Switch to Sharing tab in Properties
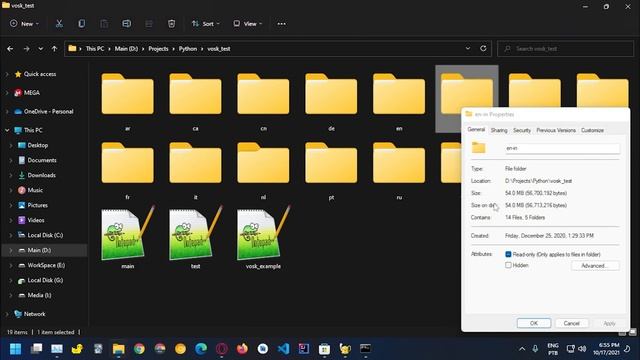640x360 pixels. [x=499, y=130]
